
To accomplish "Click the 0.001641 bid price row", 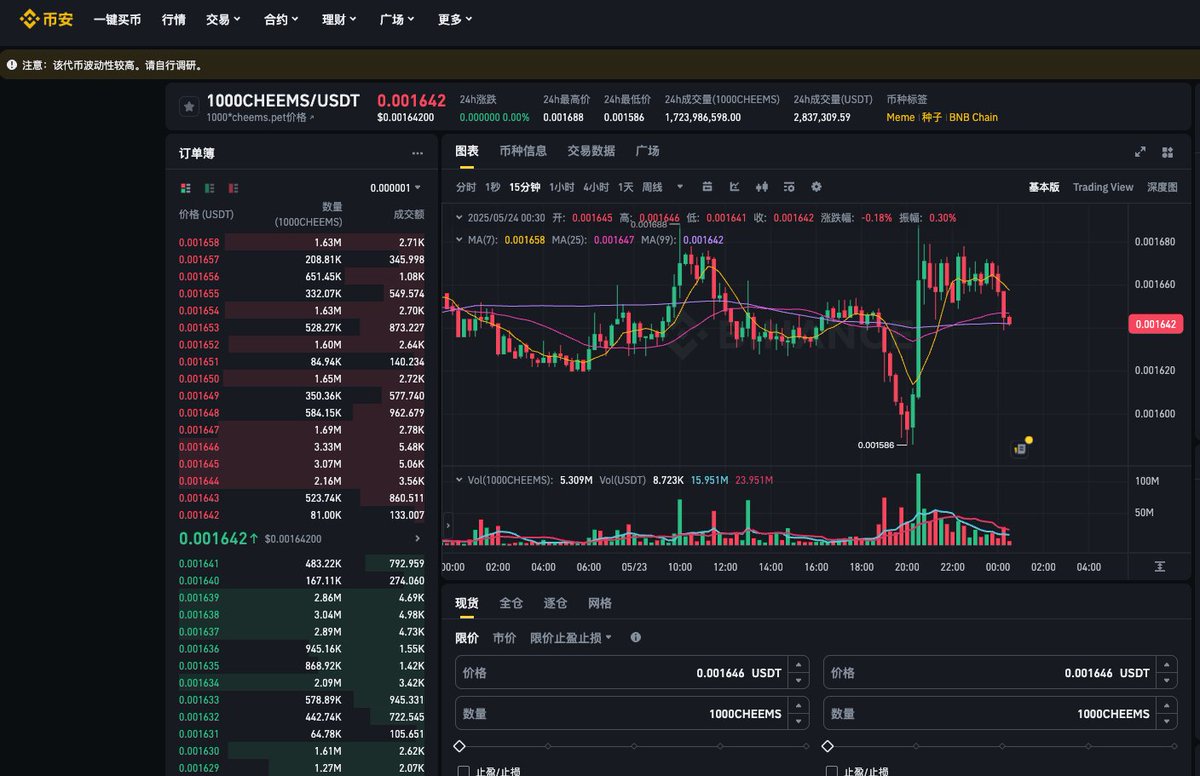I will [x=301, y=563].
